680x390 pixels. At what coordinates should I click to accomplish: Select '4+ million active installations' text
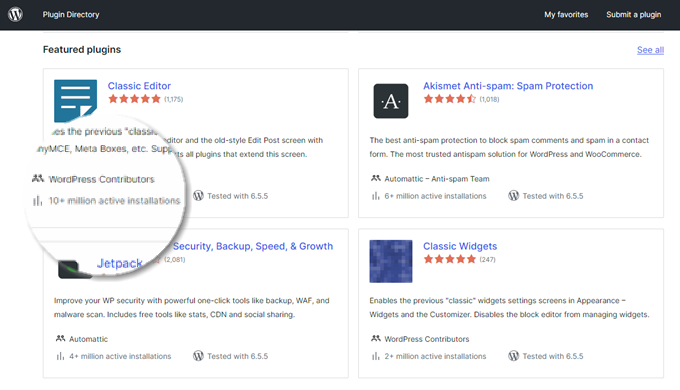pyautogui.click(x=120, y=356)
